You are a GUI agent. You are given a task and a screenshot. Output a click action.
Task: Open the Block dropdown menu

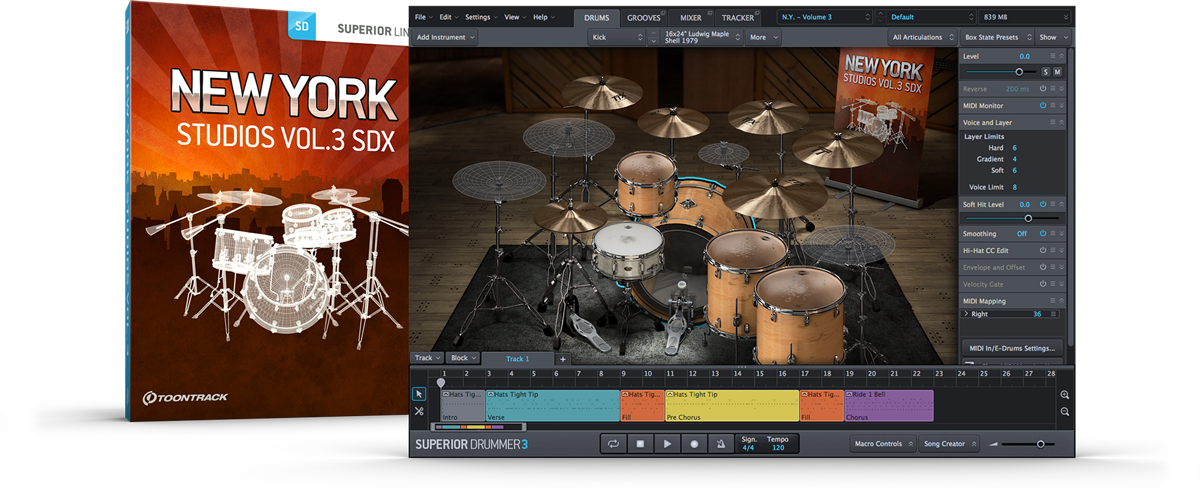click(463, 358)
